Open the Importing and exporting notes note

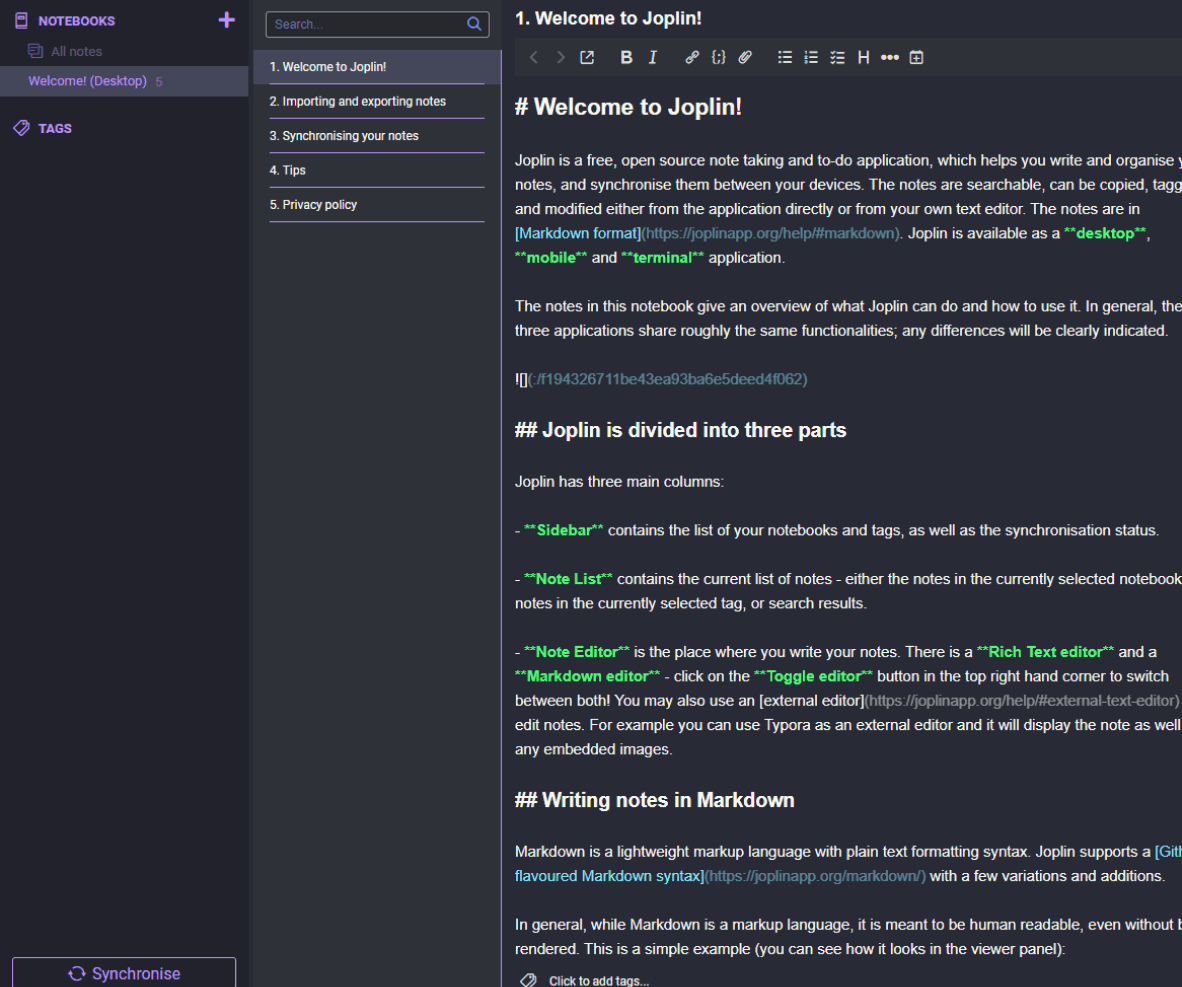[x=377, y=101]
